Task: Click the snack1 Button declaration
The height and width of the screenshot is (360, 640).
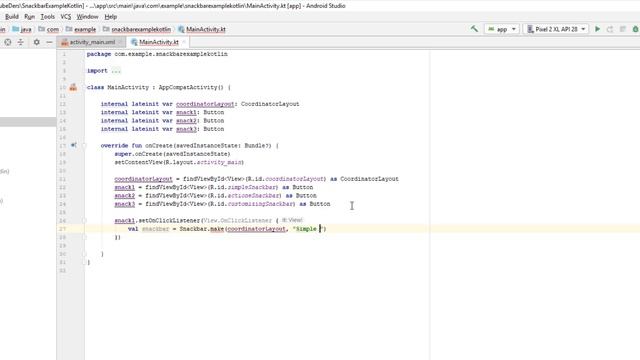Action: coord(186,112)
